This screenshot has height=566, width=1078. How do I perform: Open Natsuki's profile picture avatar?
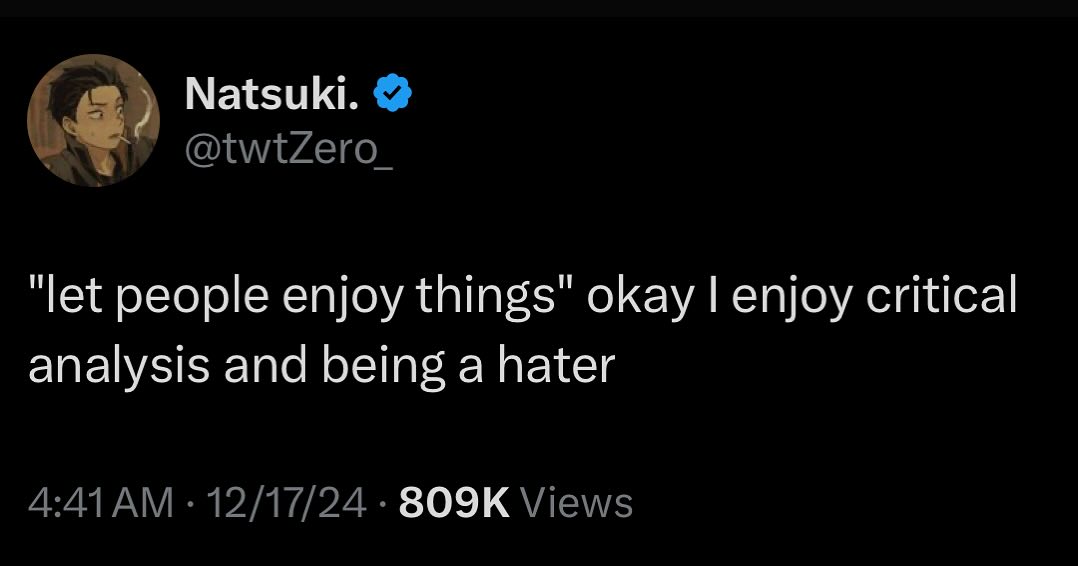coord(94,120)
